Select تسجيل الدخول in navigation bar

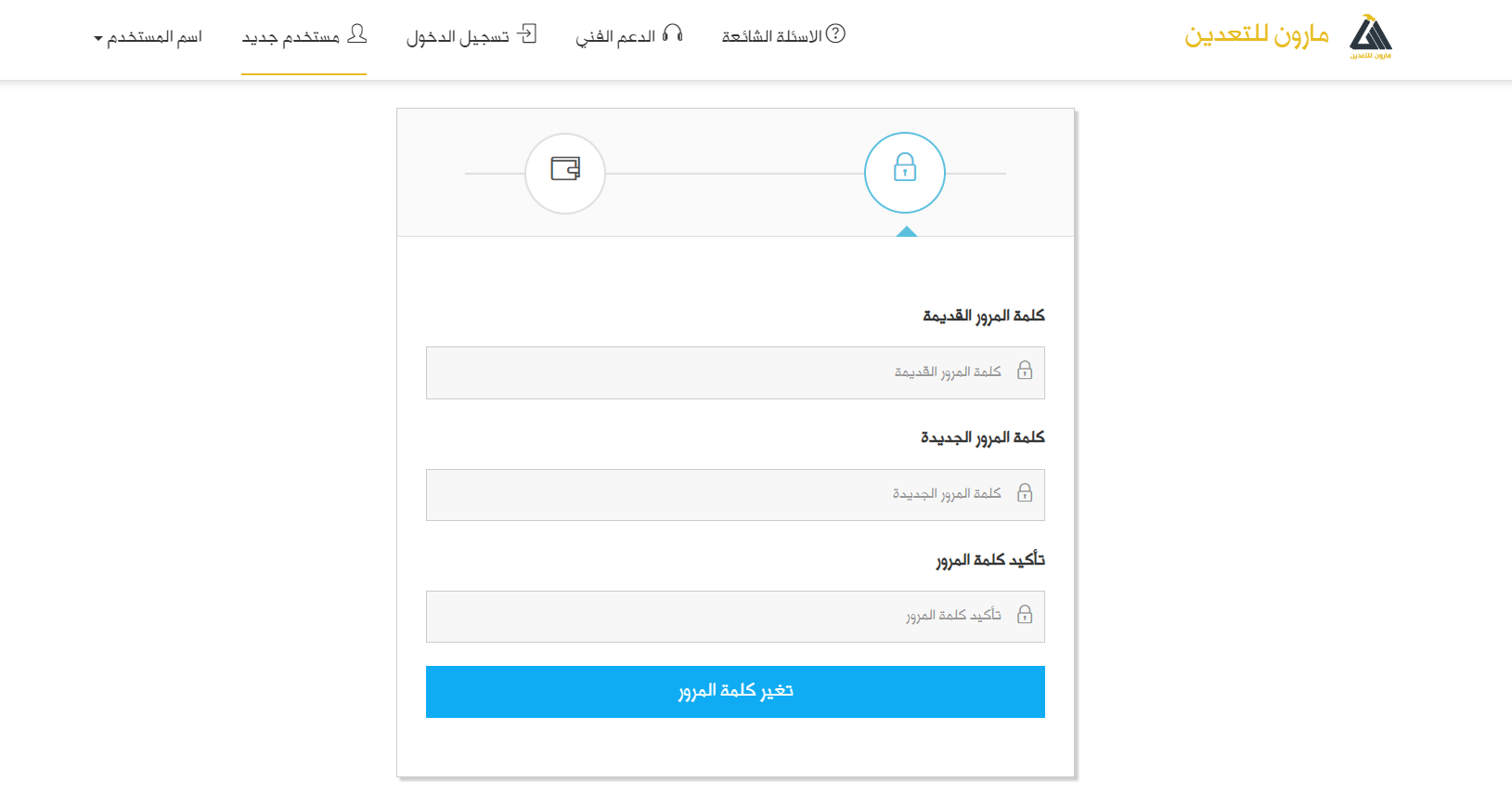(x=458, y=37)
